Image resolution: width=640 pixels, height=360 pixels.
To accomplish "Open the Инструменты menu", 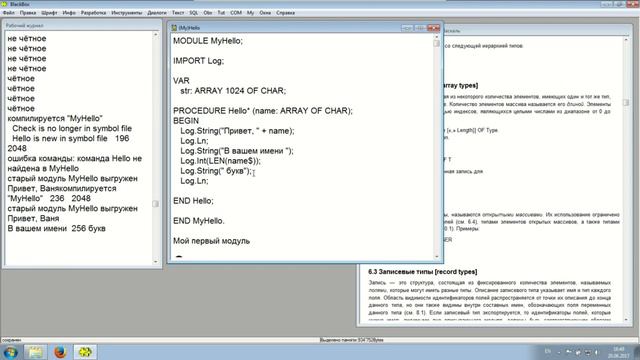I will pos(127,13).
